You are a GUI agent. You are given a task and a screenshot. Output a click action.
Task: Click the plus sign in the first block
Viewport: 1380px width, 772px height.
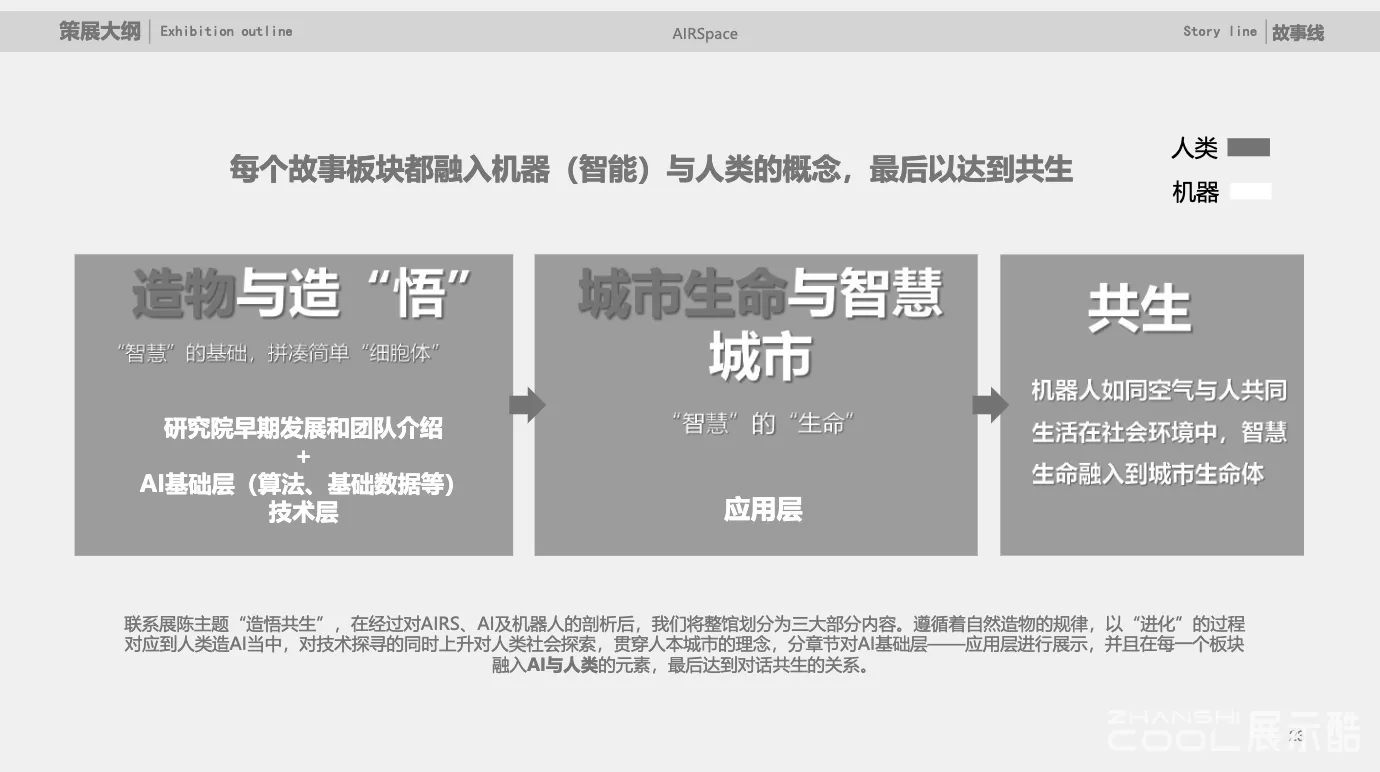click(x=303, y=457)
